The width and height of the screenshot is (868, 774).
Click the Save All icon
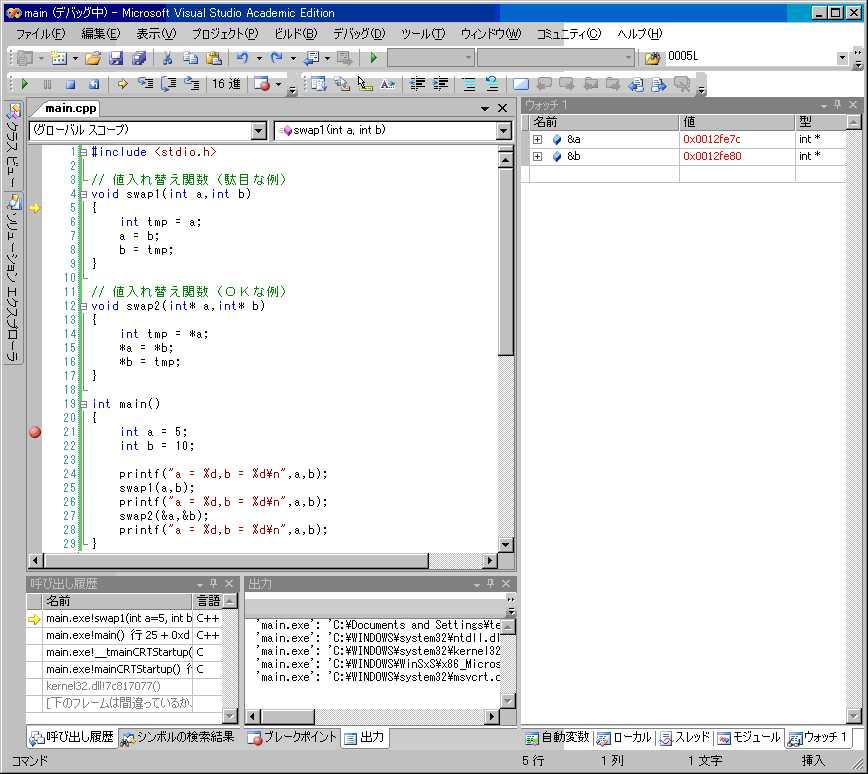(138, 58)
